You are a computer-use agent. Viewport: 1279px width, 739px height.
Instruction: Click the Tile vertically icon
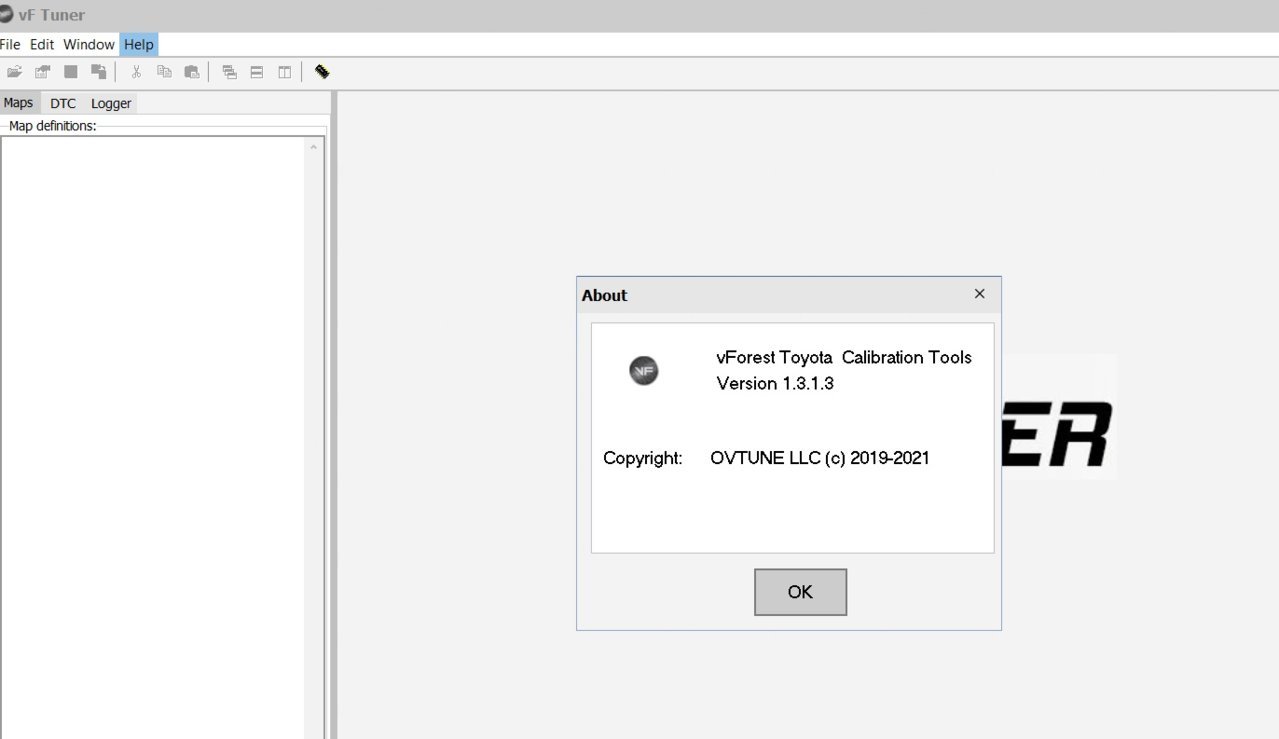click(285, 72)
